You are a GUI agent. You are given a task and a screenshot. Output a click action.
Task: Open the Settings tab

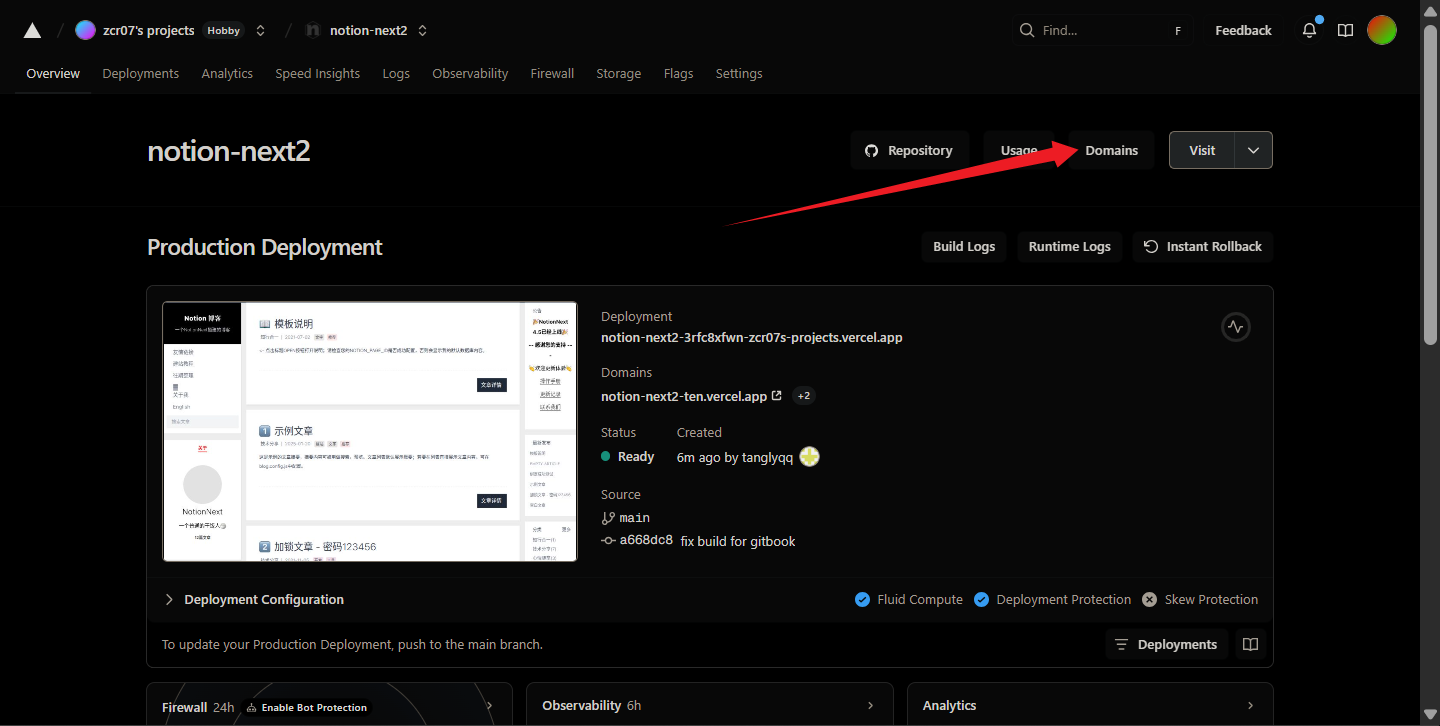(739, 73)
